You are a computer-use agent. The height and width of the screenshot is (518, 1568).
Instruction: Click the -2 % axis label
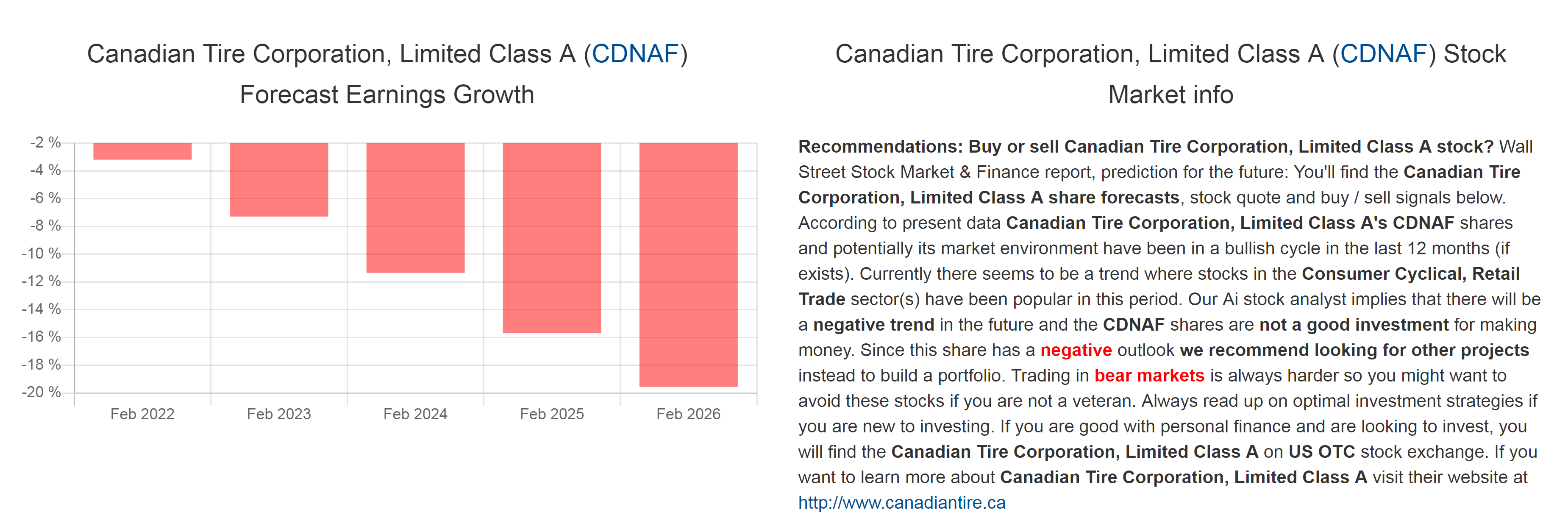pyautogui.click(x=46, y=142)
